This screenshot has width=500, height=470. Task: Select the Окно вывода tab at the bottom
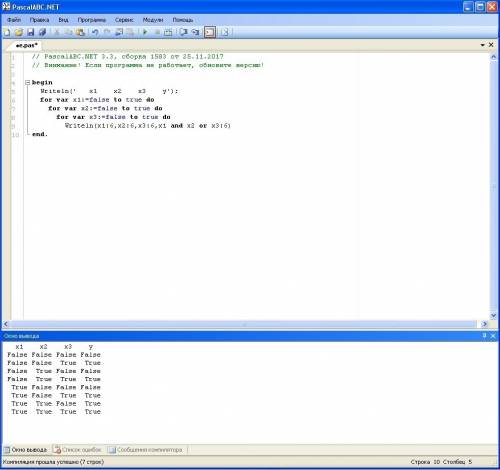[26, 450]
